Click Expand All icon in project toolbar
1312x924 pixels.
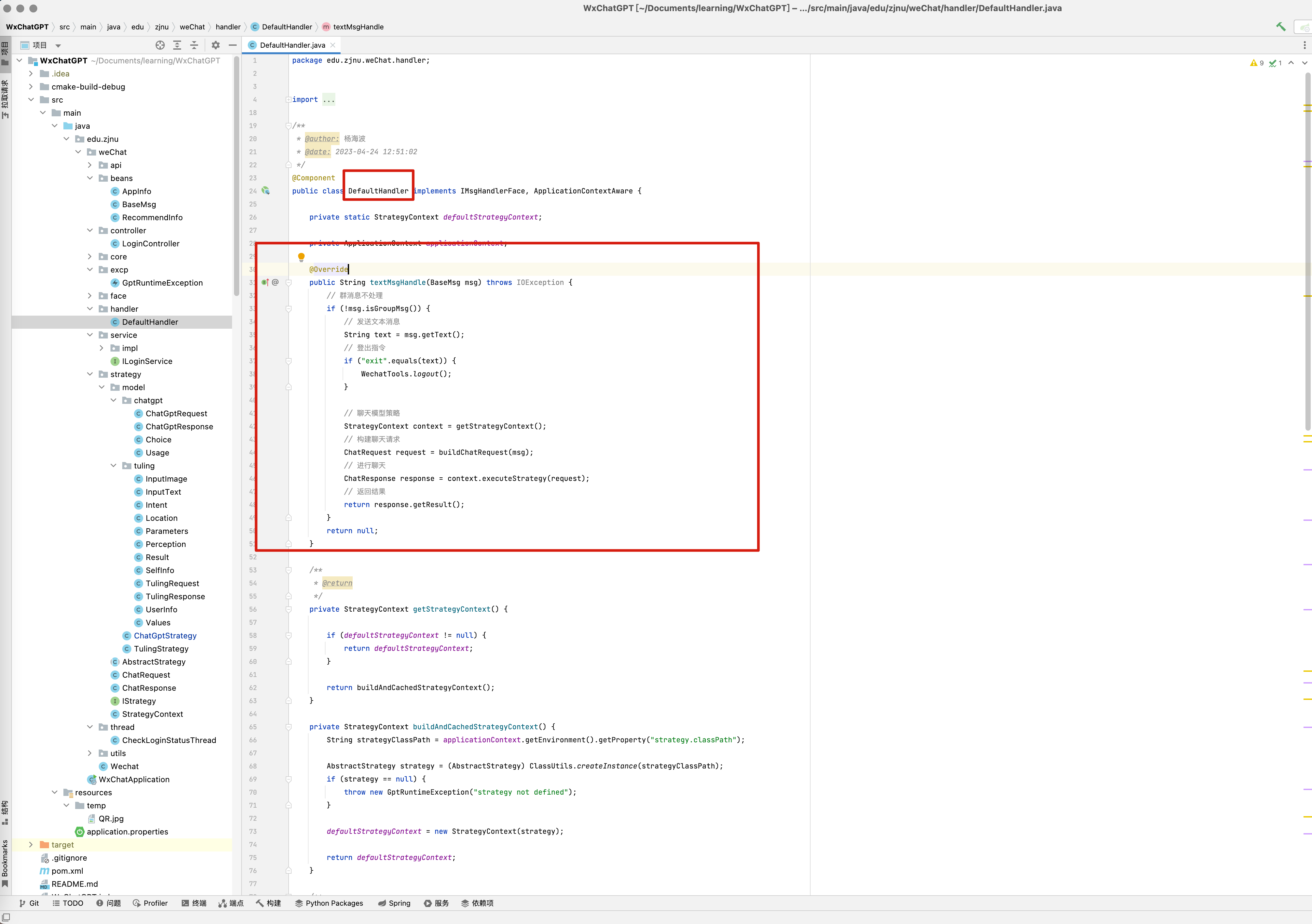(177, 45)
